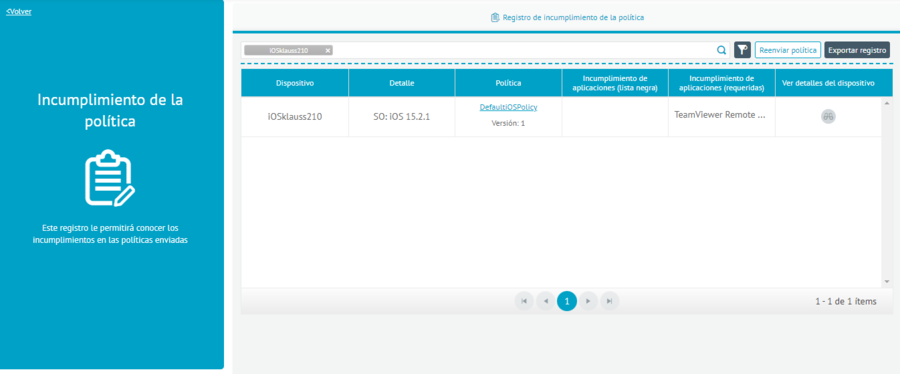The image size is (900, 374).
Task: Click the aplicaciones (requeridas) column header
Action: [721, 83]
